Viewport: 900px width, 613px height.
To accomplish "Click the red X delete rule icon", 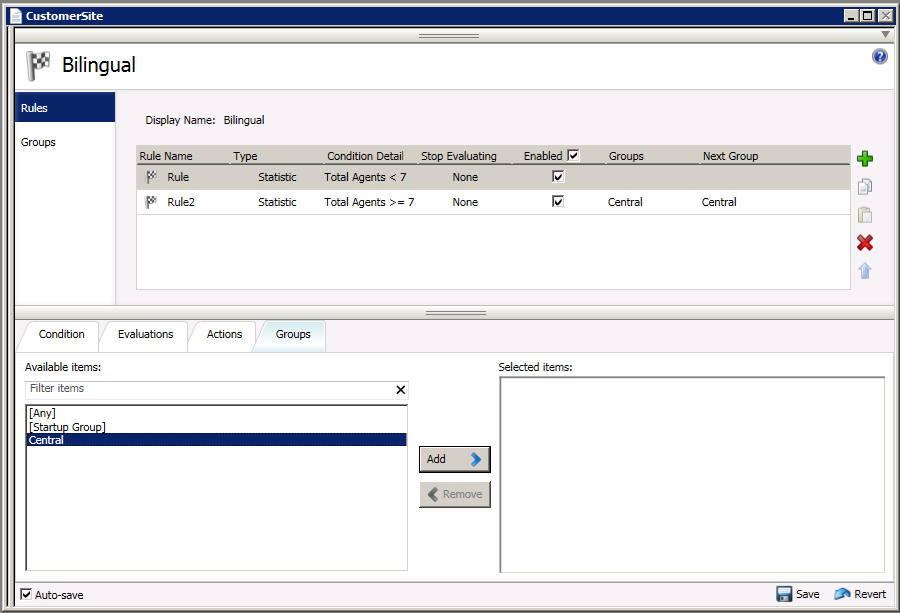I will pos(865,243).
